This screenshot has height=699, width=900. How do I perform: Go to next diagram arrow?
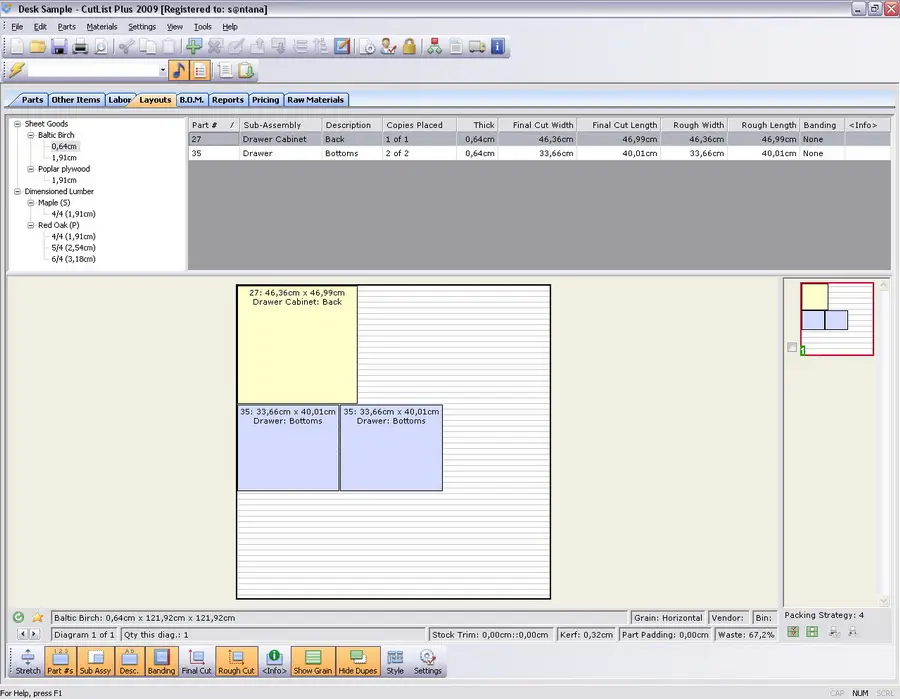click(34, 634)
